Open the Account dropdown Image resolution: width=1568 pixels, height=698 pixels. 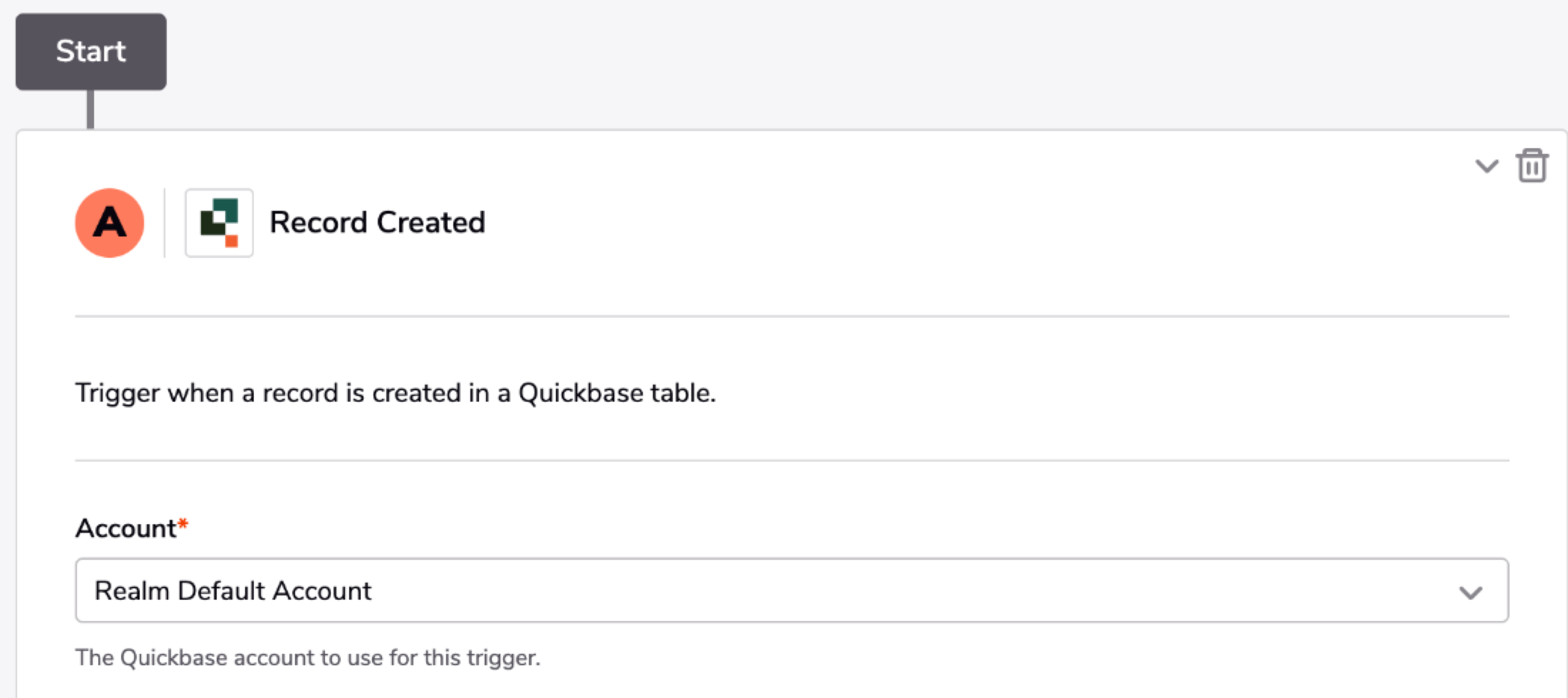[x=792, y=590]
